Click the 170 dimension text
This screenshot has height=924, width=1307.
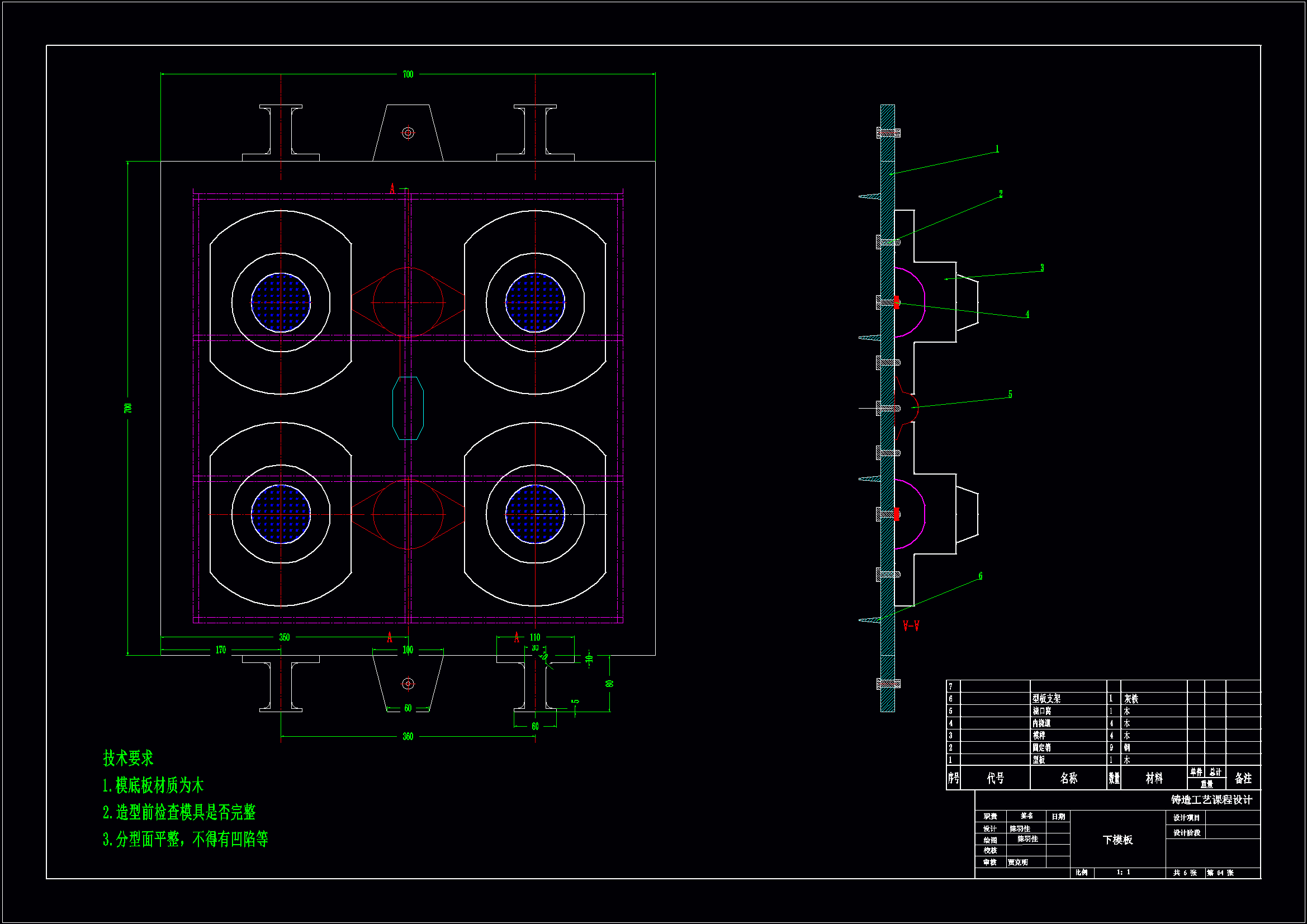pyautogui.click(x=220, y=650)
